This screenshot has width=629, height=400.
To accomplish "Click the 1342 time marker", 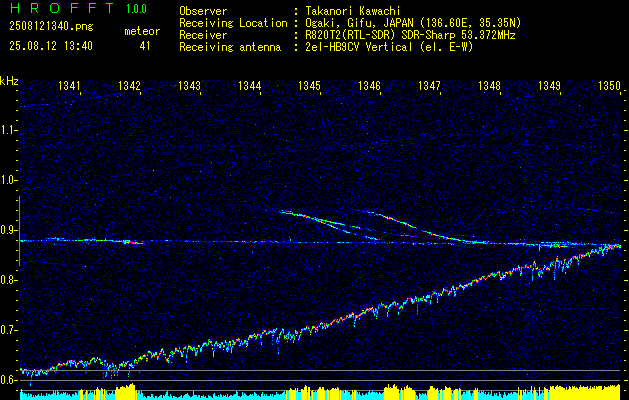I will tap(130, 85).
